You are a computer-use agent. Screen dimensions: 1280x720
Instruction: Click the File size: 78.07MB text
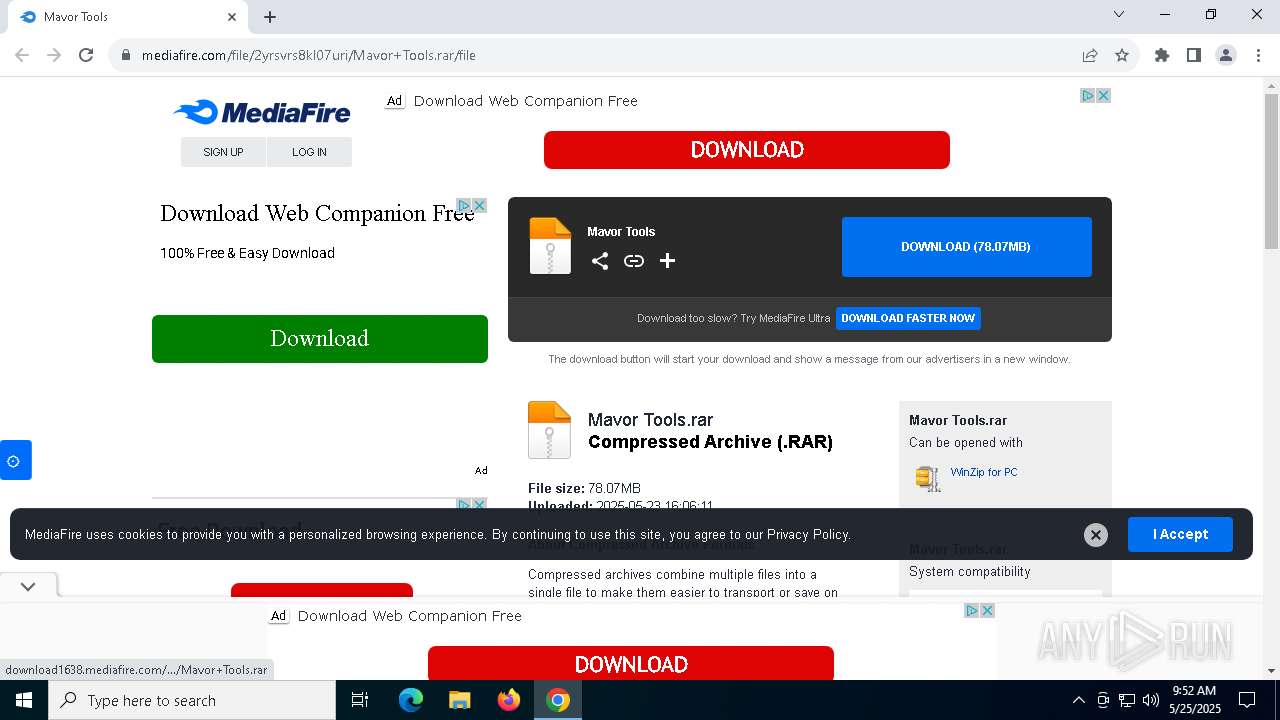pyautogui.click(x=584, y=488)
